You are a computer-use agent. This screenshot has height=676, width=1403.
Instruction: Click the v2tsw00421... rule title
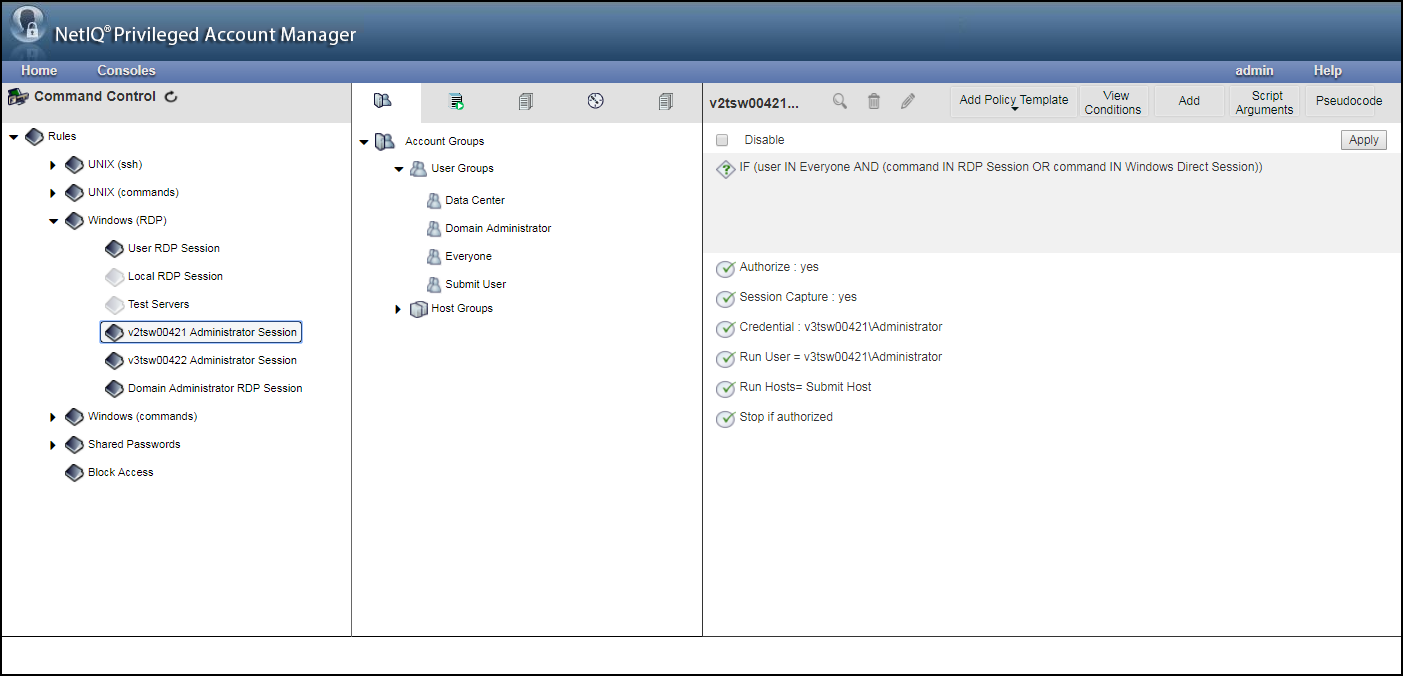click(x=754, y=102)
